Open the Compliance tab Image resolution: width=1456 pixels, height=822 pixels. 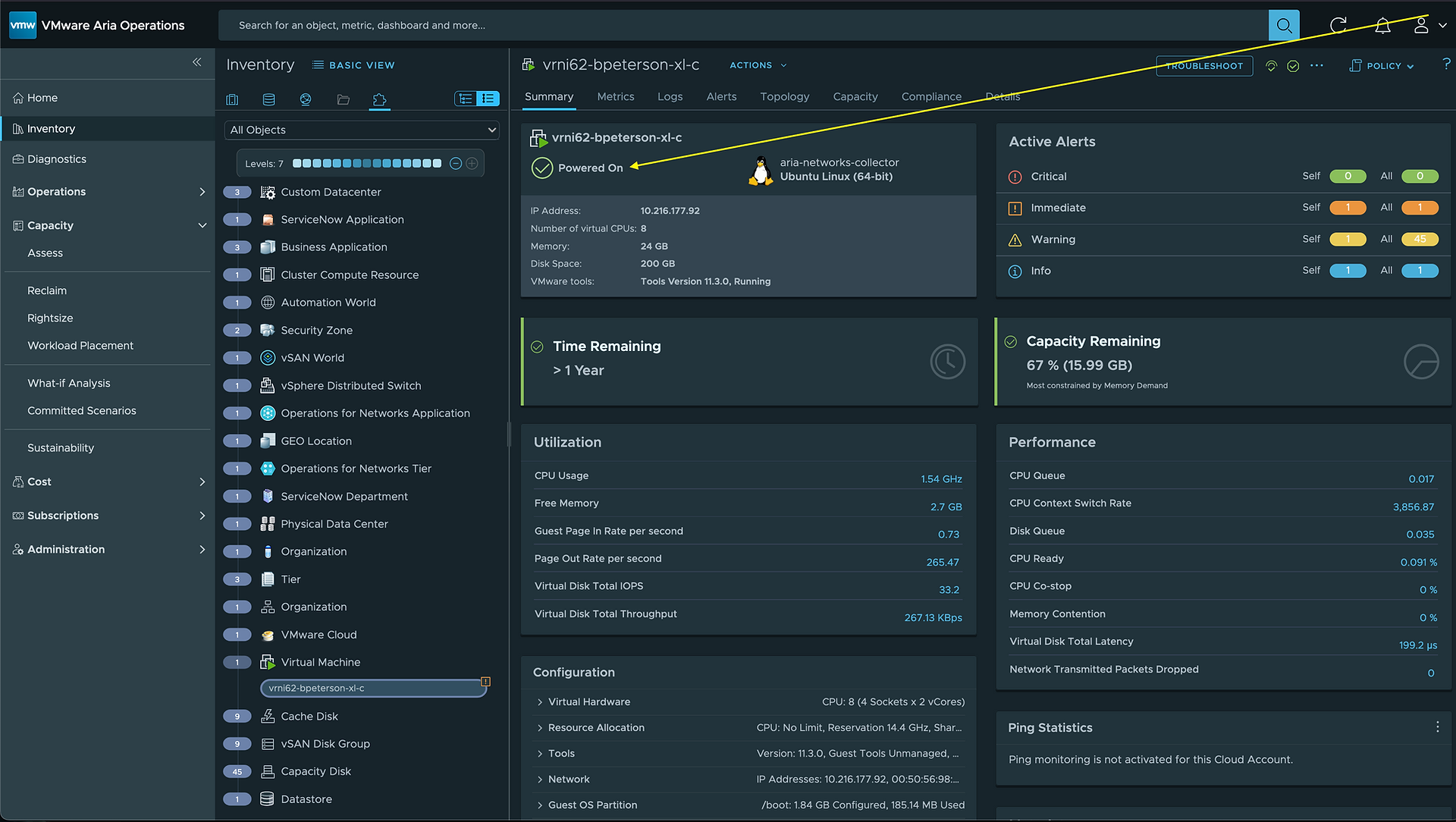point(931,96)
